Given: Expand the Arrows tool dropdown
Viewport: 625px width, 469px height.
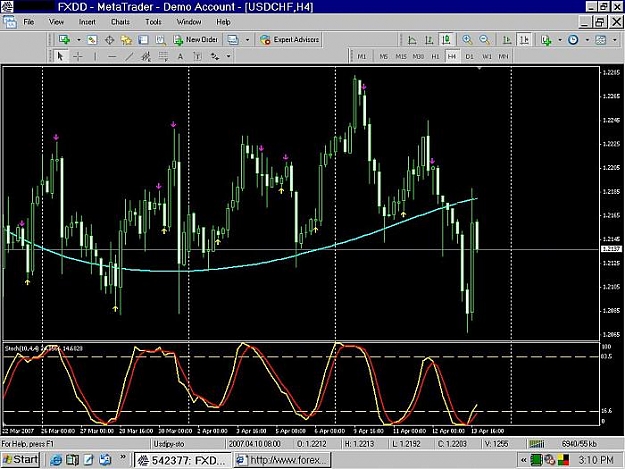Looking at the screenshot, I should [228, 57].
